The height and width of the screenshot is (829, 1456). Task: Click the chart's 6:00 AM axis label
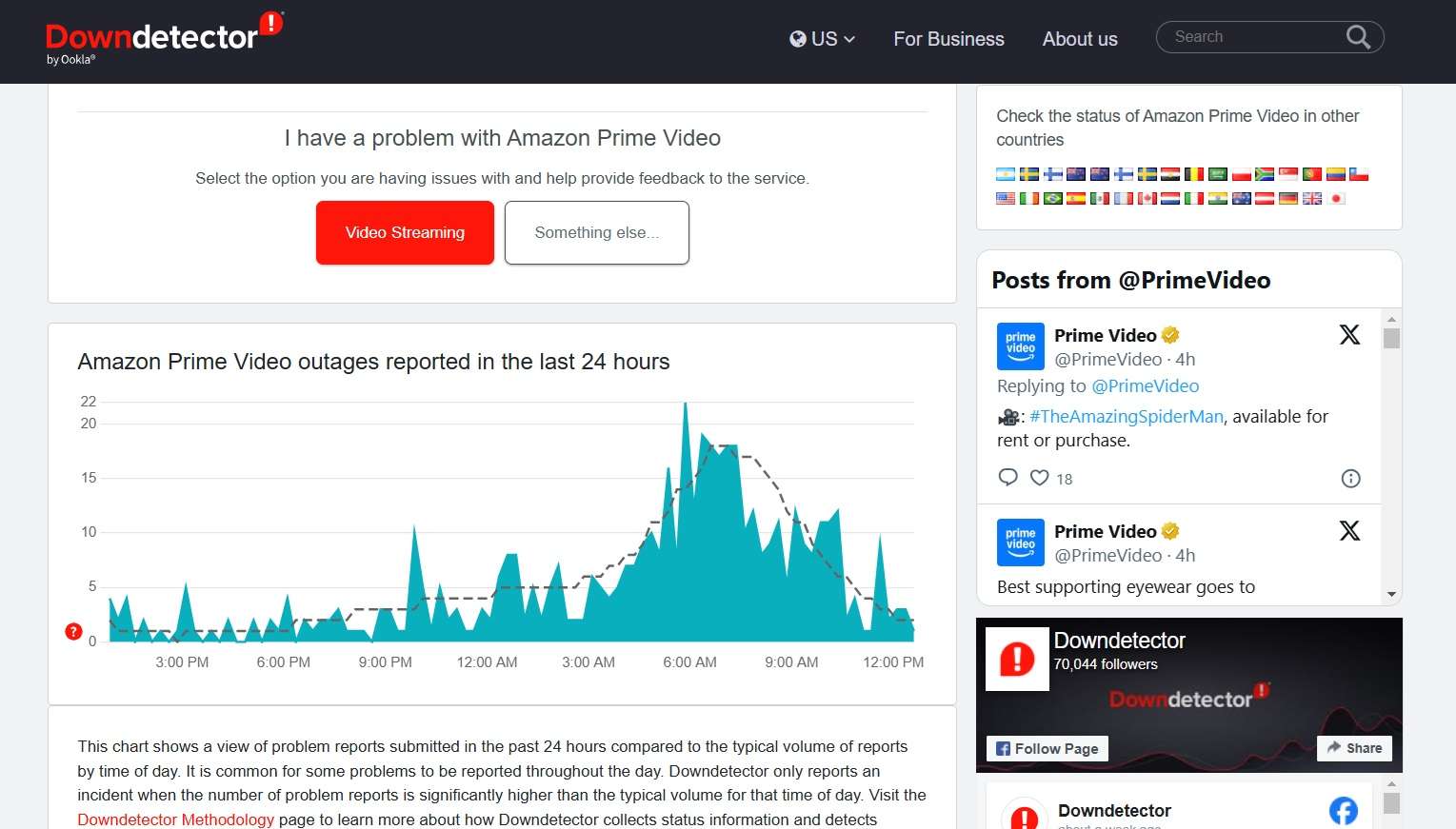coord(689,662)
